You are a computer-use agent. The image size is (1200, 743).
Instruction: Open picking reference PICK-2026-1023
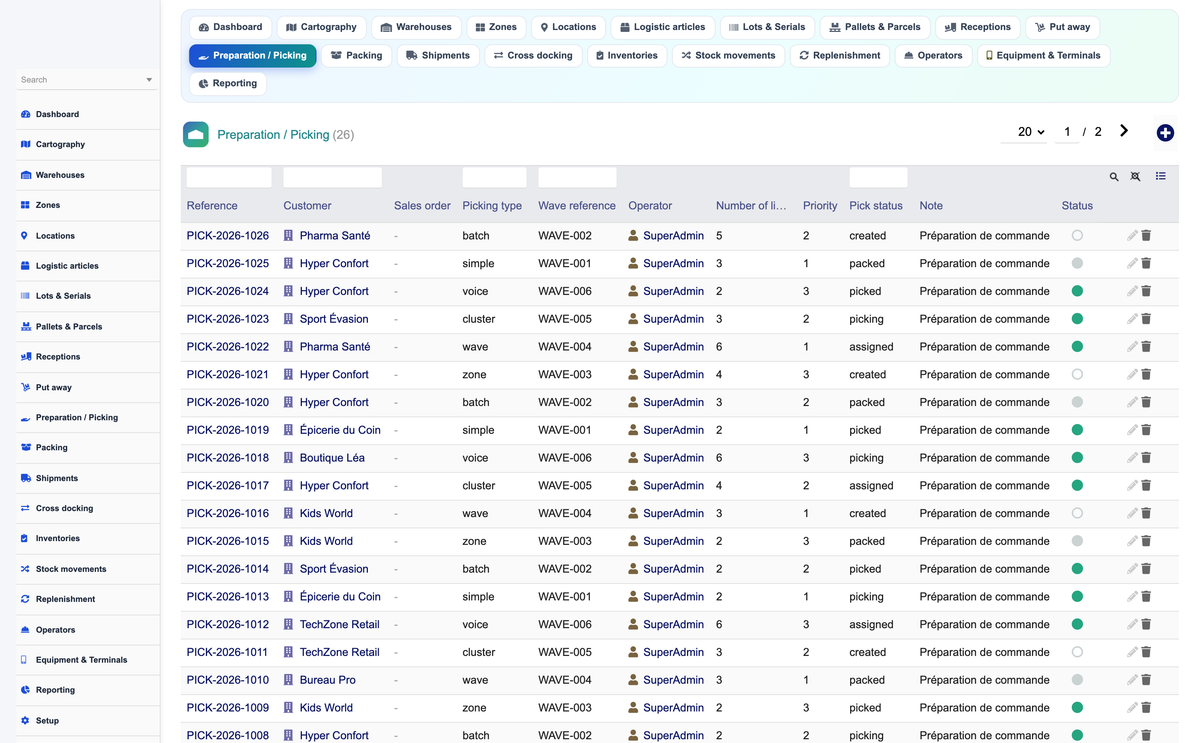pyautogui.click(x=227, y=319)
